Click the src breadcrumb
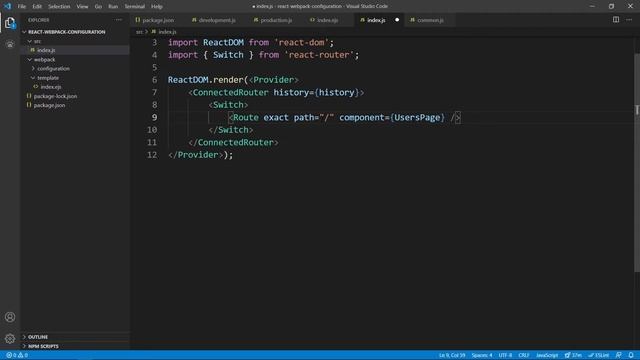Image resolution: width=640 pixels, height=360 pixels. [139, 32]
